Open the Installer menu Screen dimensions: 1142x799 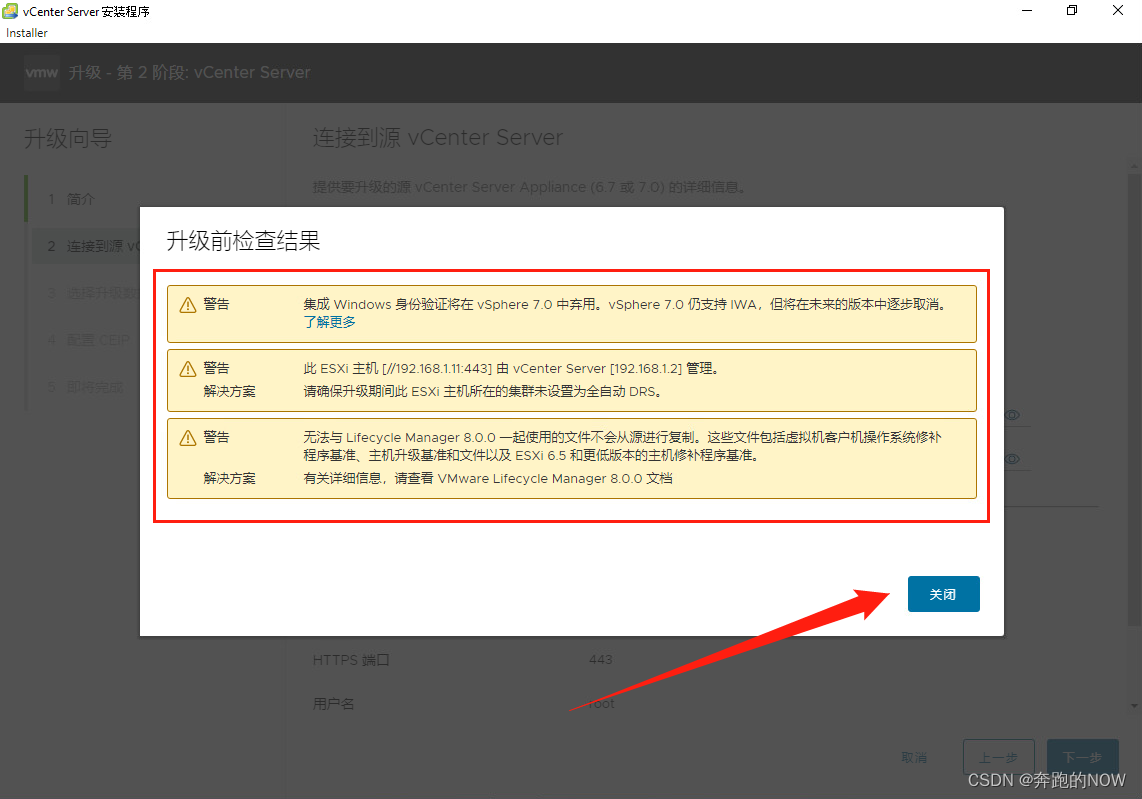pos(27,33)
